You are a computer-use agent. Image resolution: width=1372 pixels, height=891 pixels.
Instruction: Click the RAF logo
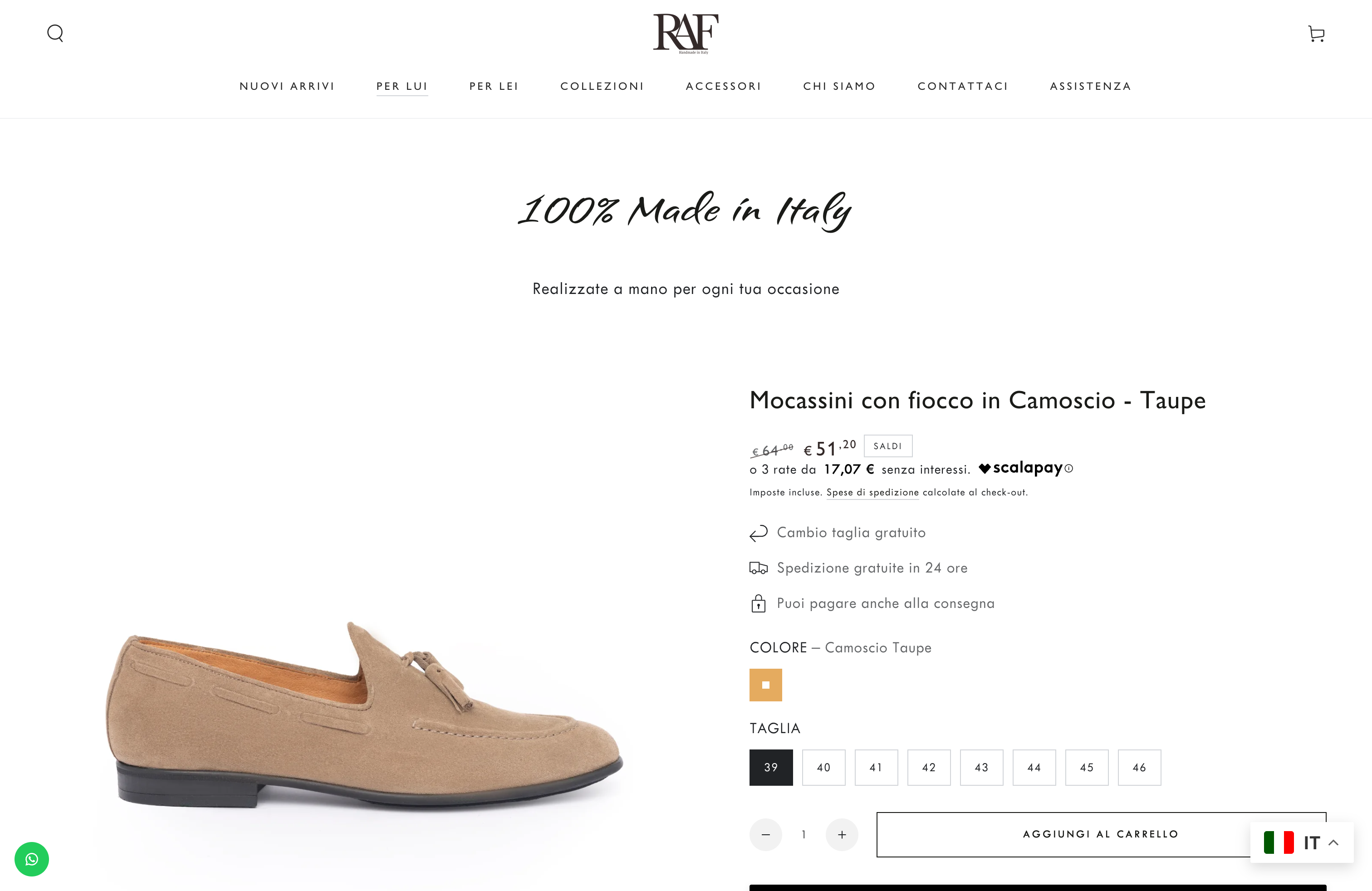click(686, 33)
